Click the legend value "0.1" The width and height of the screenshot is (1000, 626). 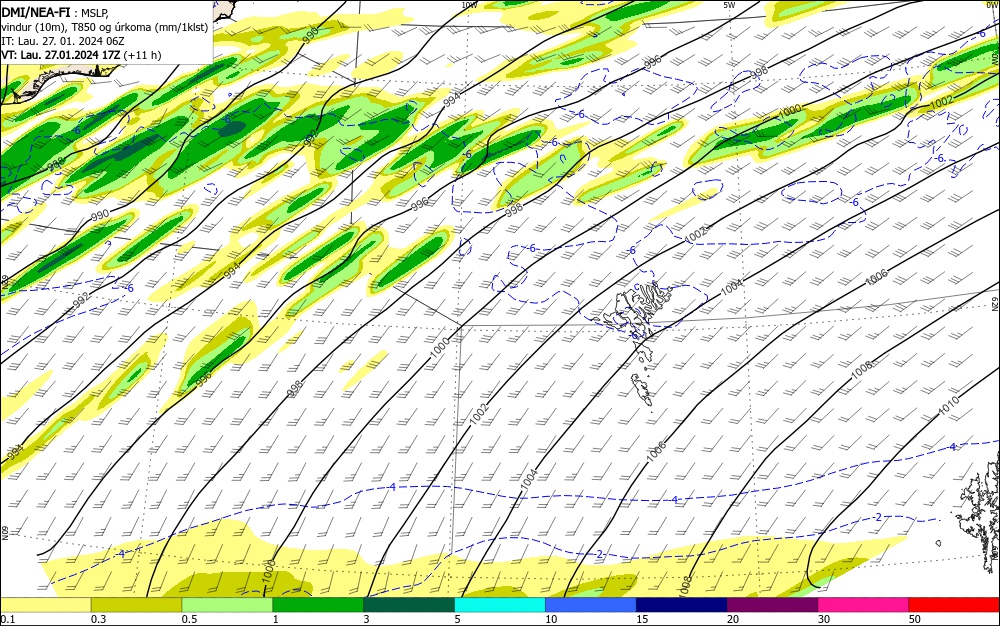7,619
